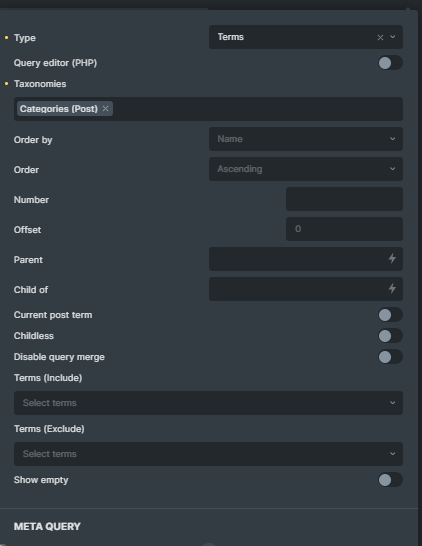Enable Current post term toggle

tap(390, 315)
